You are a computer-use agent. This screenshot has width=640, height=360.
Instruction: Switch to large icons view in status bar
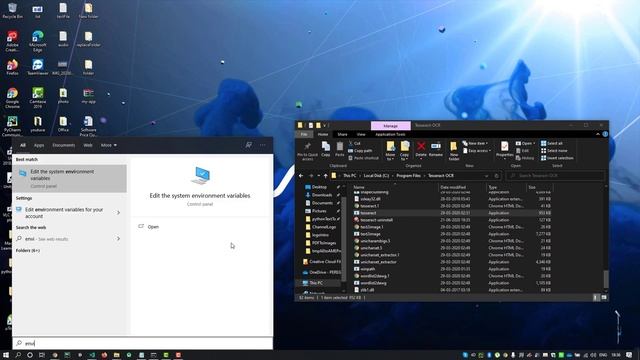tap(604, 298)
